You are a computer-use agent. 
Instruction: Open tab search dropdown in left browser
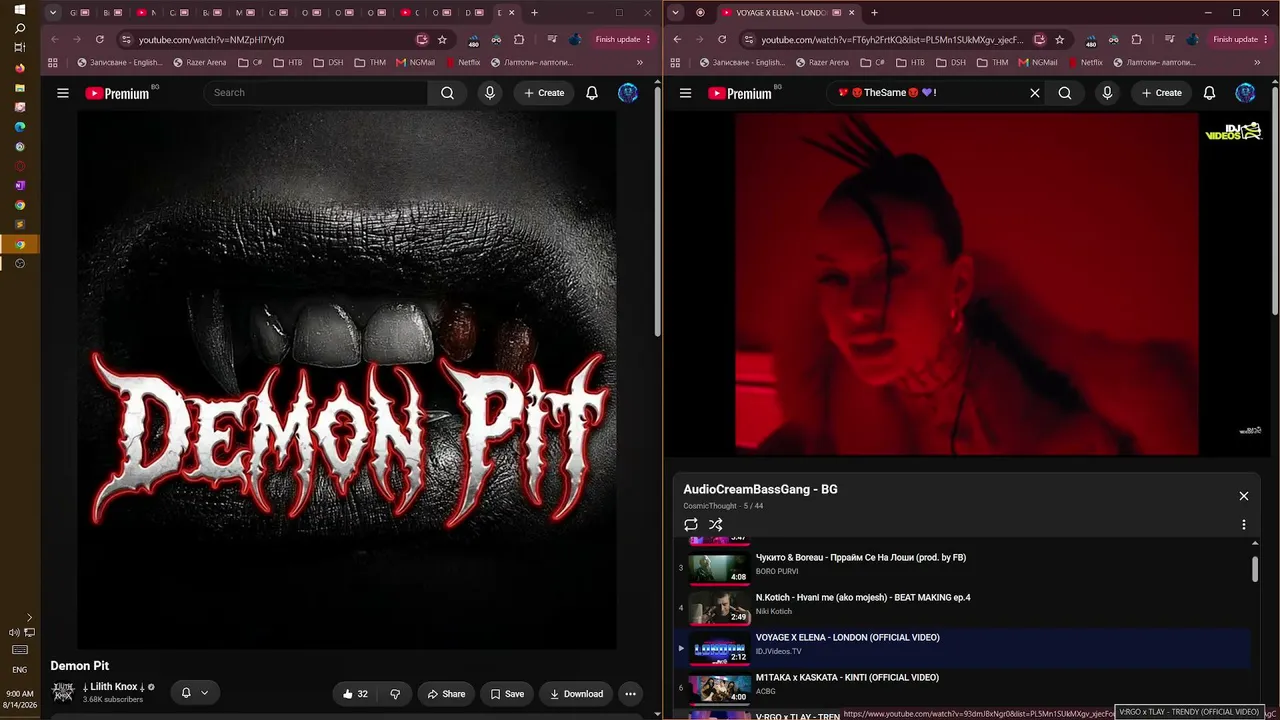[x=53, y=13]
